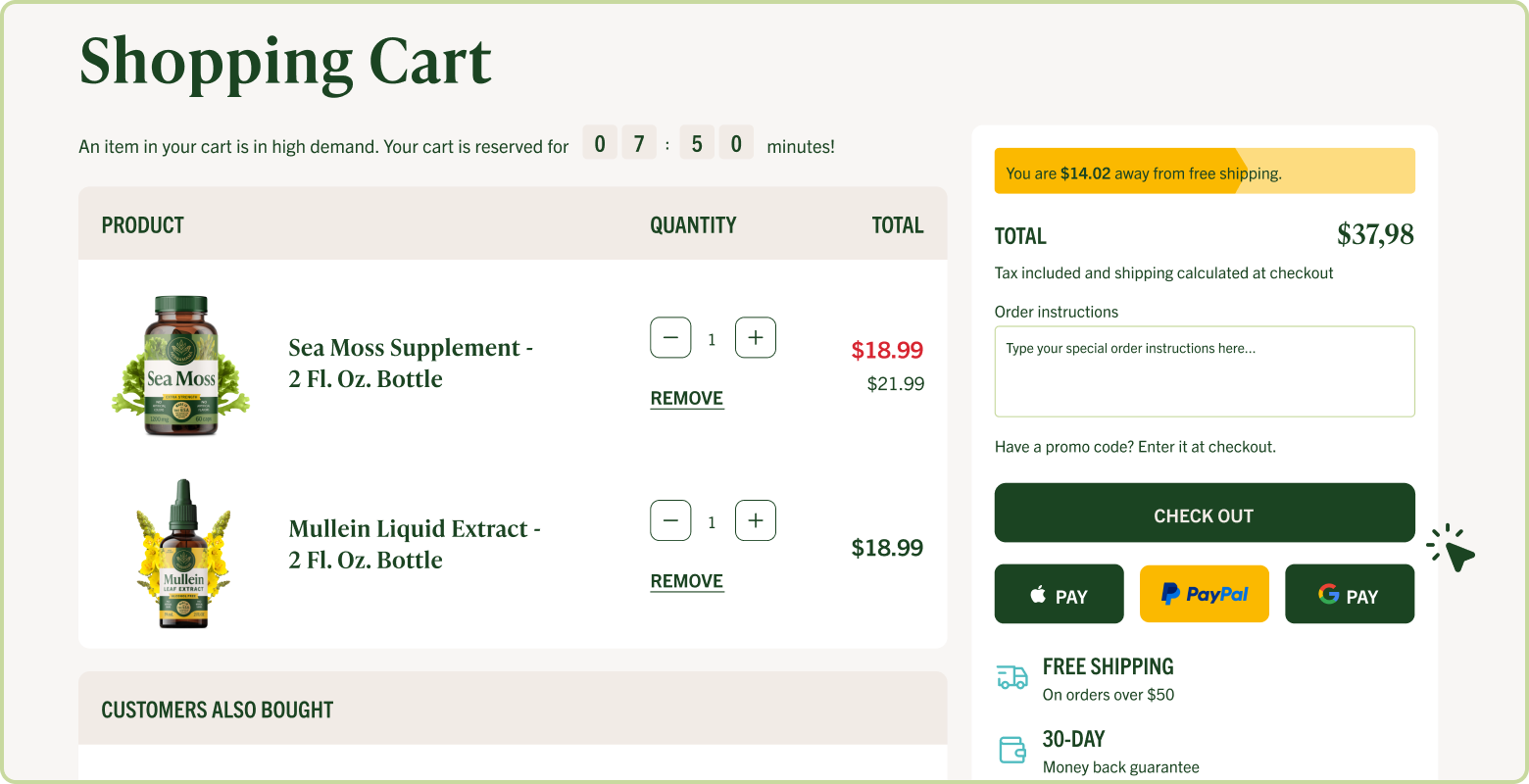
Task: Increase Sea Moss Supplement quantity with plus
Action: [756, 338]
